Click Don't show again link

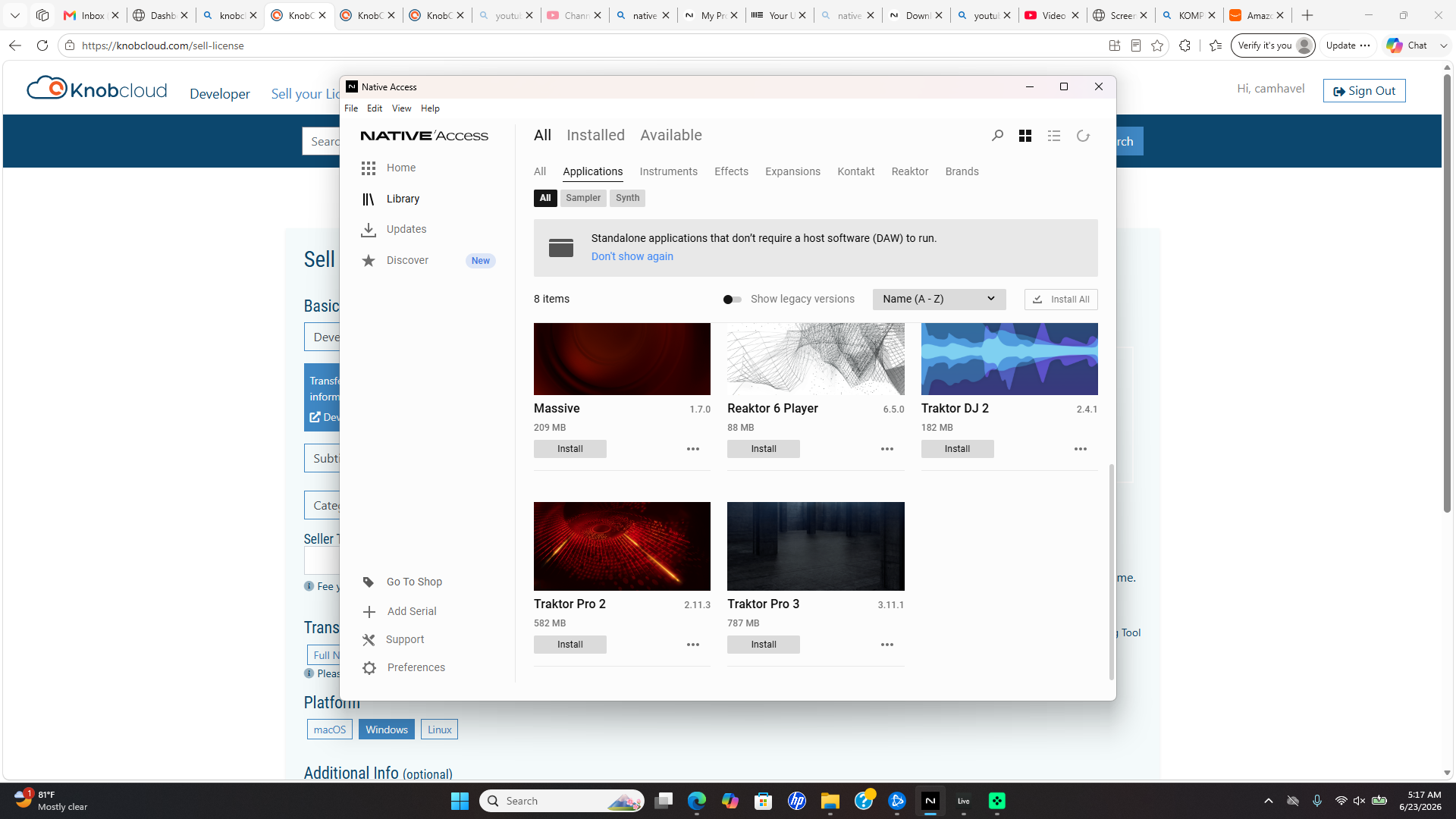tap(632, 256)
